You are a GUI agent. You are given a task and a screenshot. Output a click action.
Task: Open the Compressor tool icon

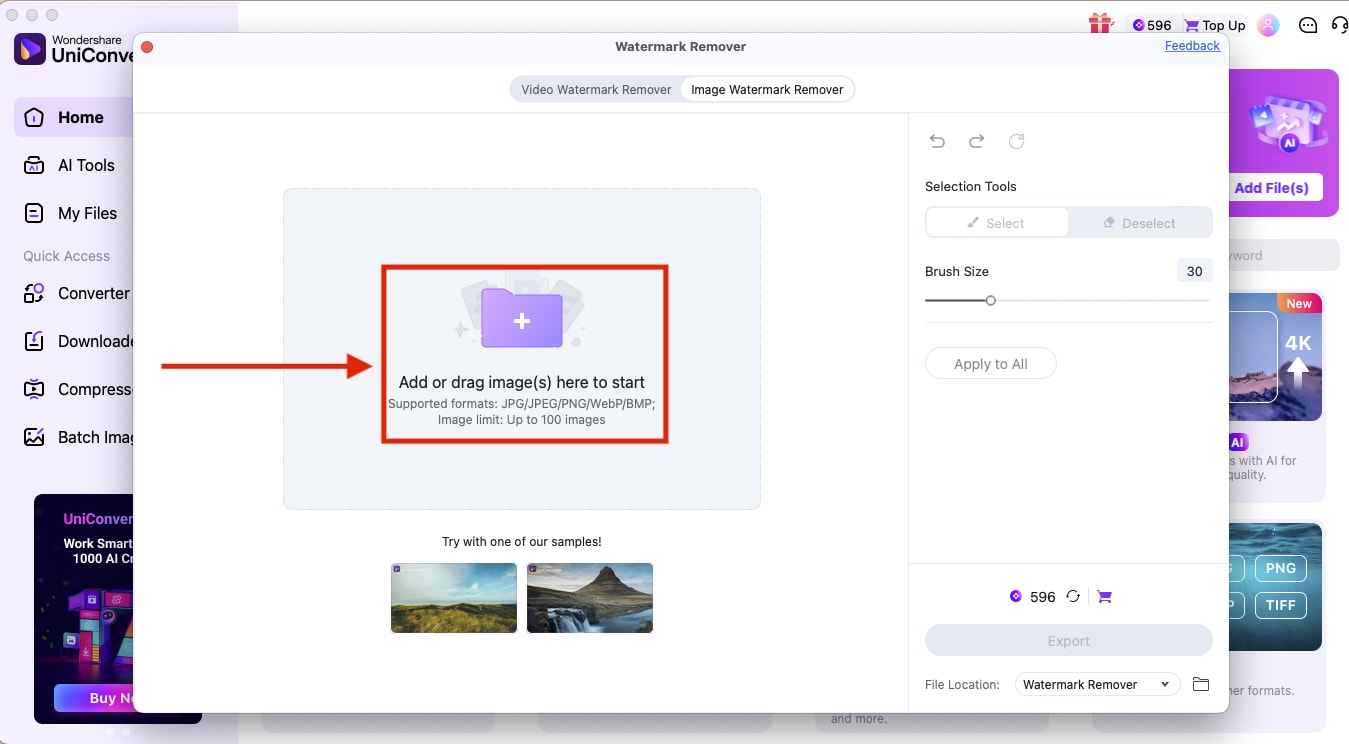tap(33, 389)
